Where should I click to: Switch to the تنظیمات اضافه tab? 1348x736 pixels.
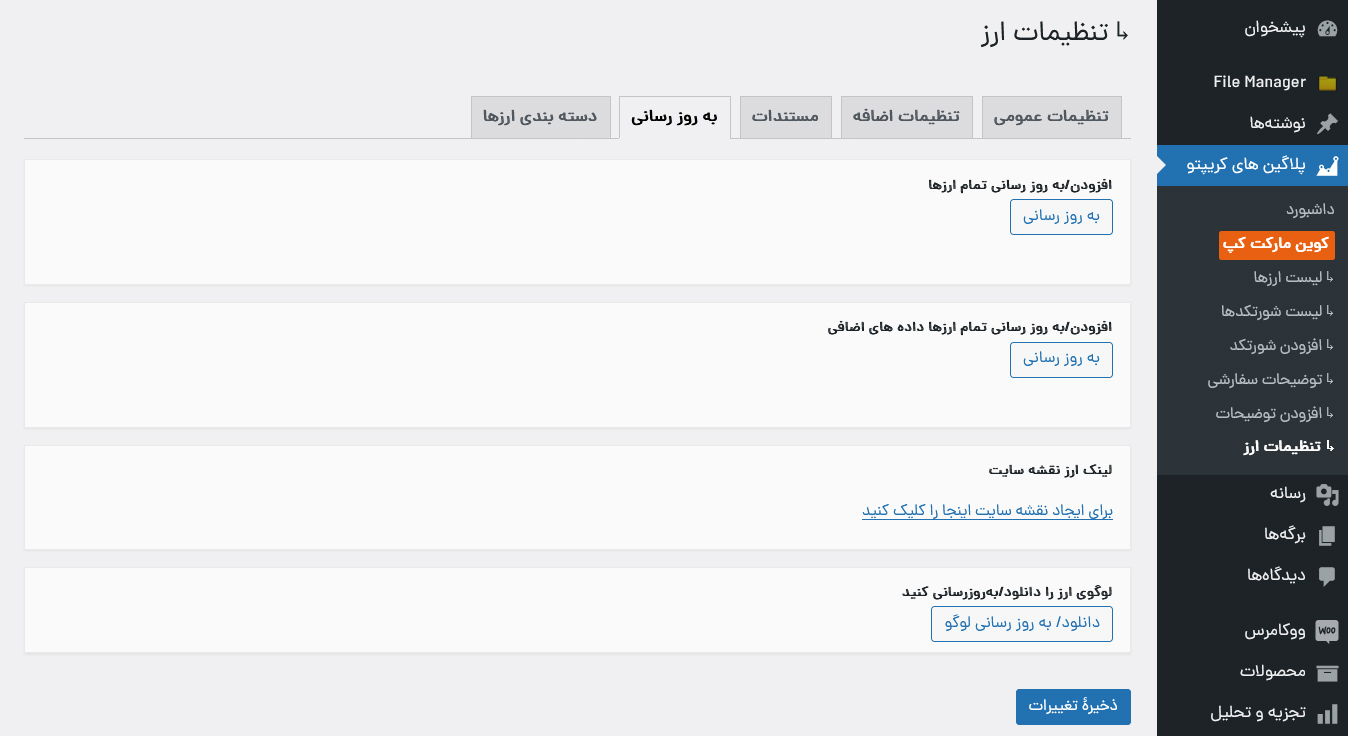[907, 117]
